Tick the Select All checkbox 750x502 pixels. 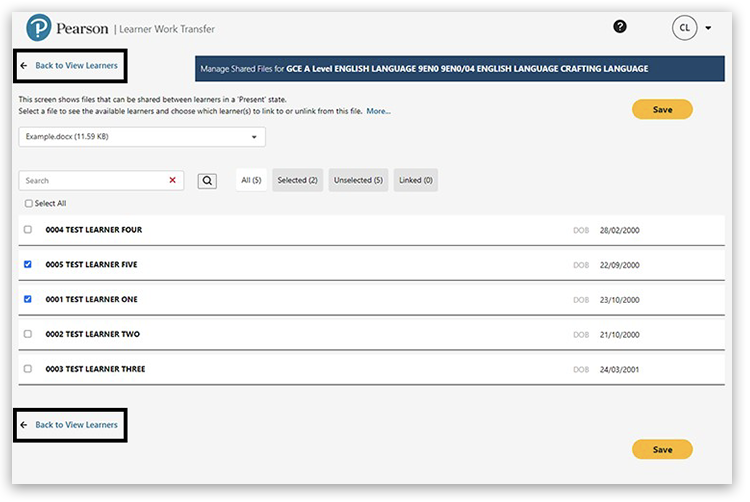pyautogui.click(x=29, y=203)
